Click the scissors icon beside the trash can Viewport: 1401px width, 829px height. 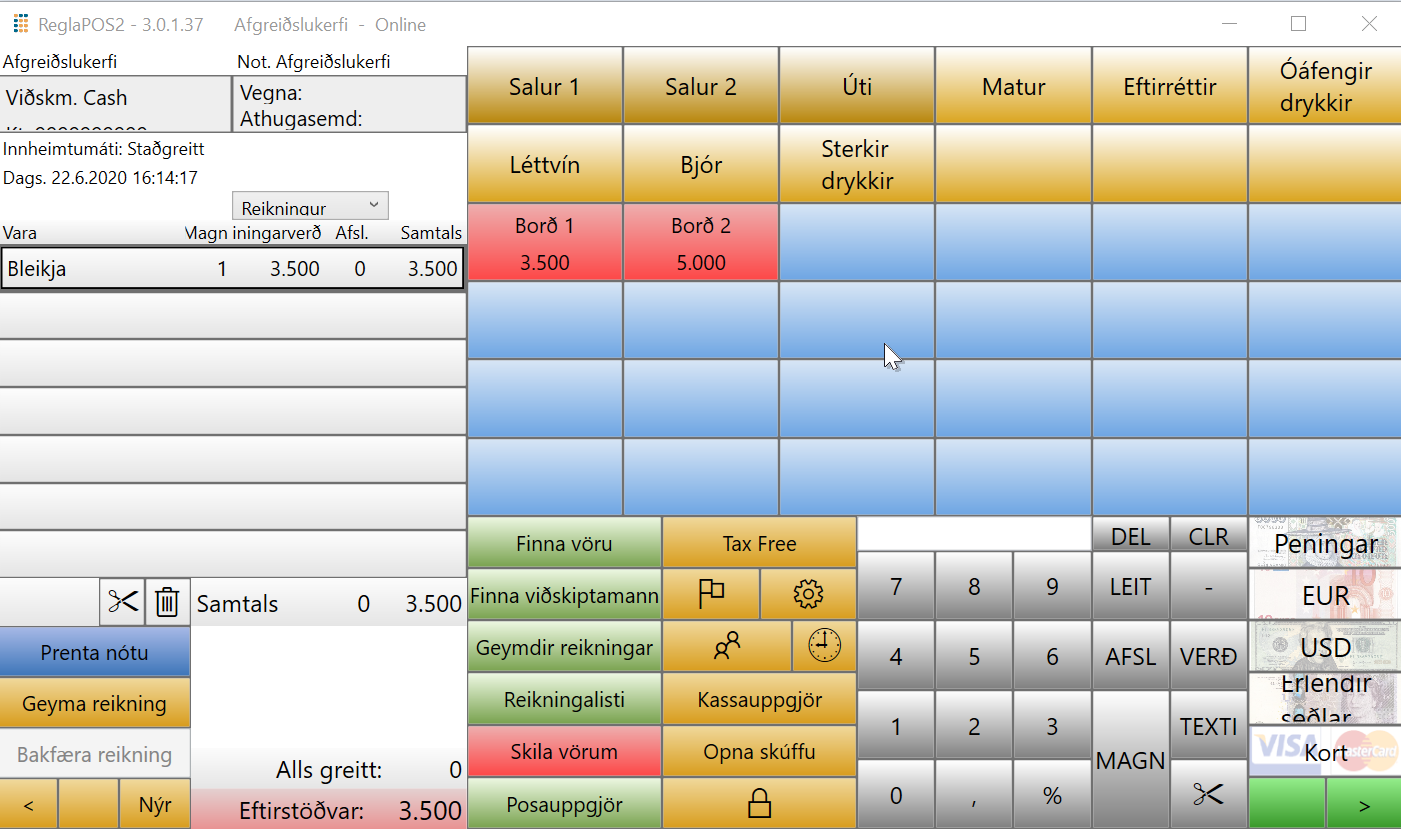[123, 602]
